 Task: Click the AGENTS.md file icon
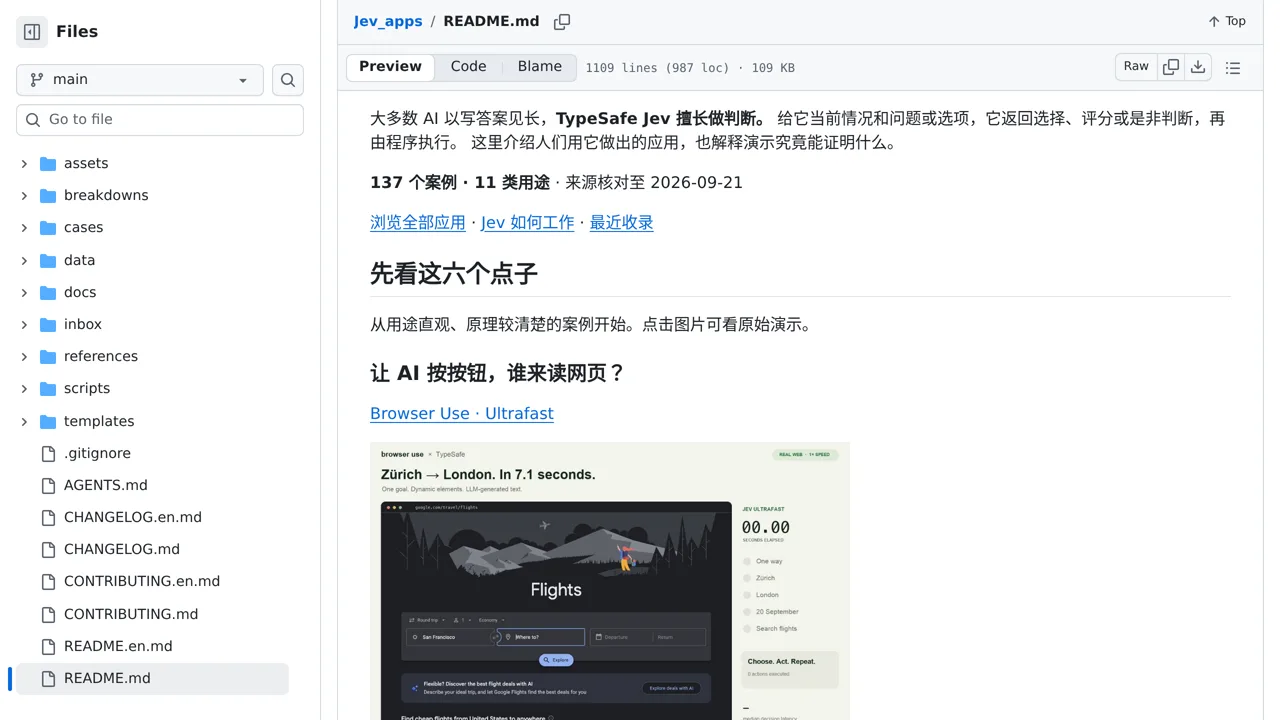pos(48,485)
